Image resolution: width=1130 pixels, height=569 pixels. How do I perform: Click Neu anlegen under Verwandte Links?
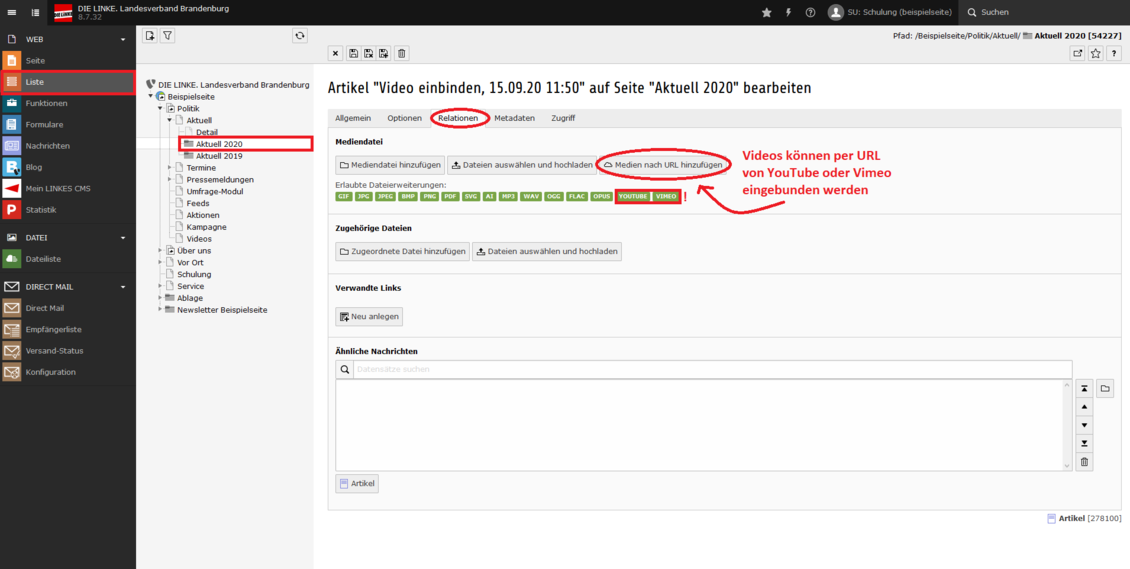pyautogui.click(x=369, y=317)
